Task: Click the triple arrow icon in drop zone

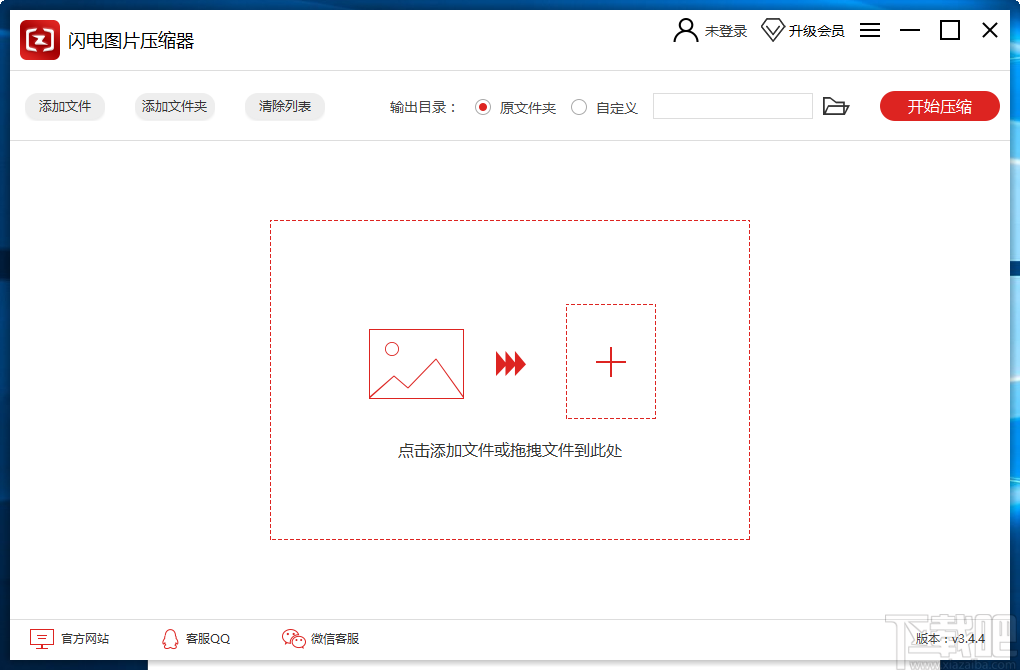Action: (x=510, y=364)
